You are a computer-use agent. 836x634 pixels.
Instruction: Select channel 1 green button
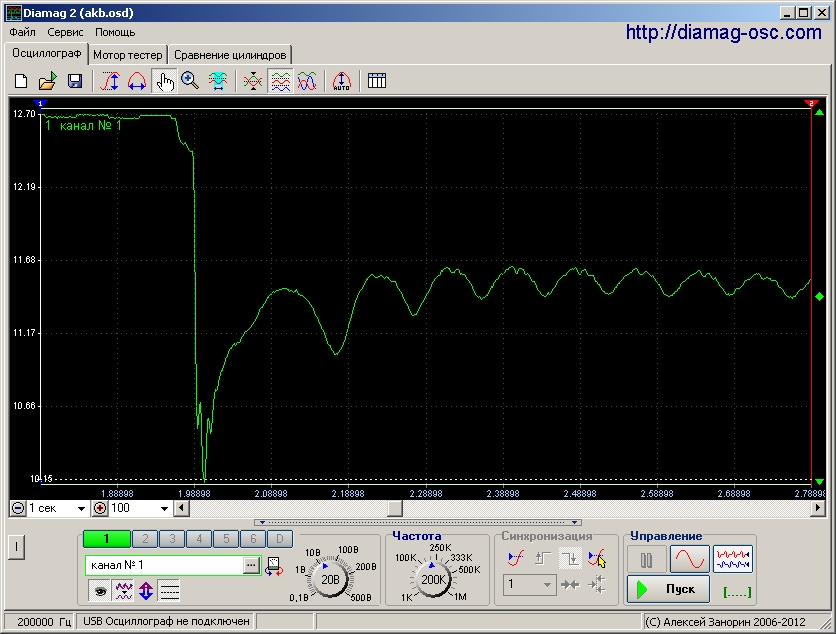pyautogui.click(x=107, y=539)
